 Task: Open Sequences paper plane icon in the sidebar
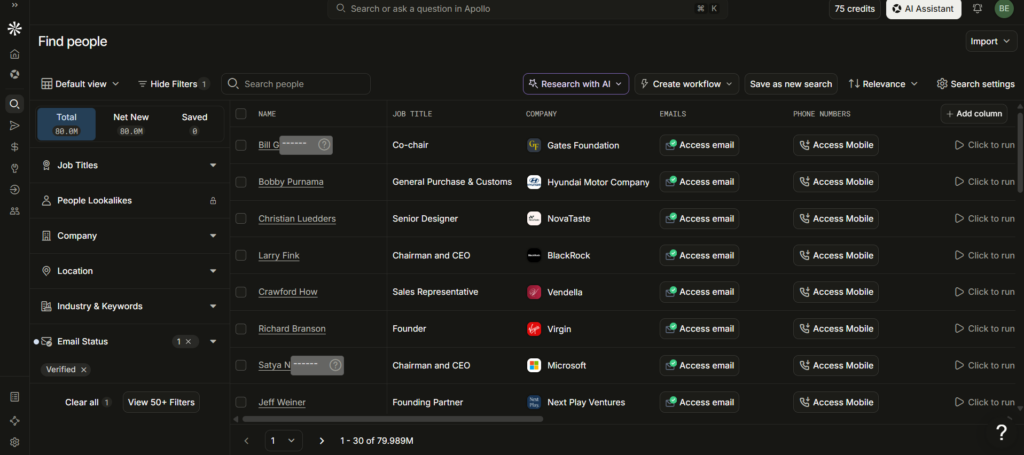[14, 125]
